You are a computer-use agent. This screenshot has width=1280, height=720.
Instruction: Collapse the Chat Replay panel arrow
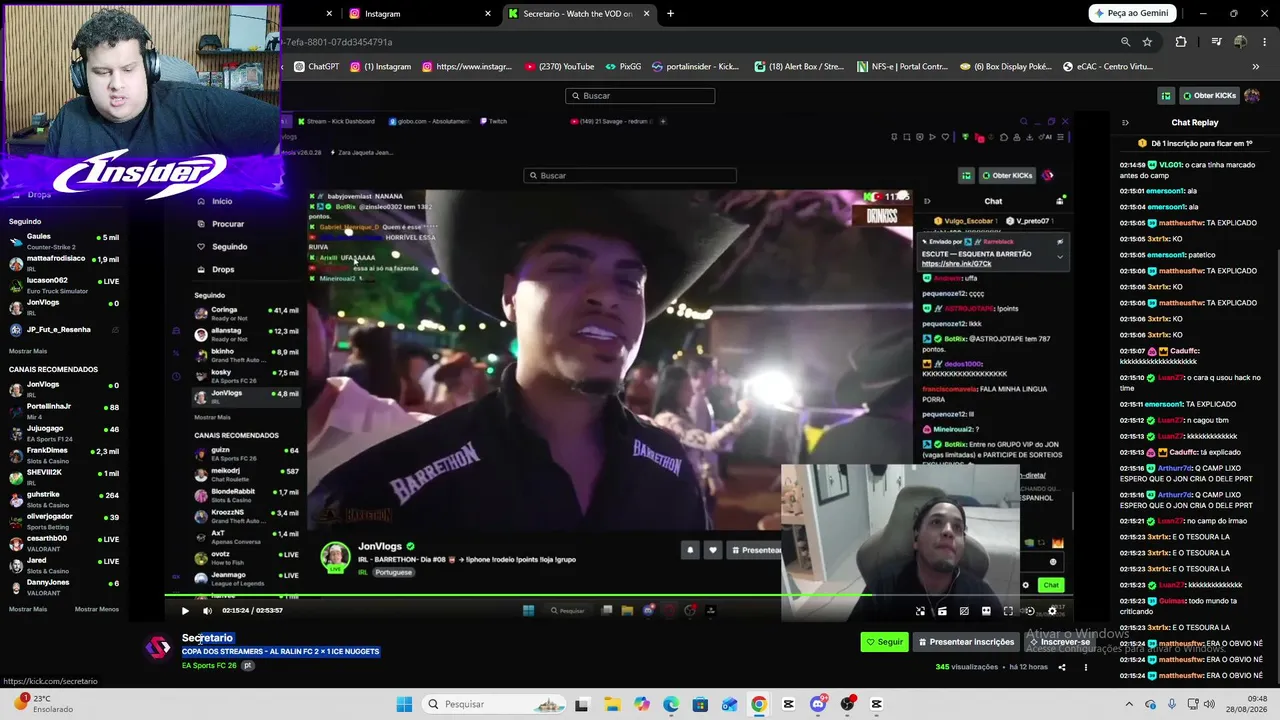(x=1125, y=122)
